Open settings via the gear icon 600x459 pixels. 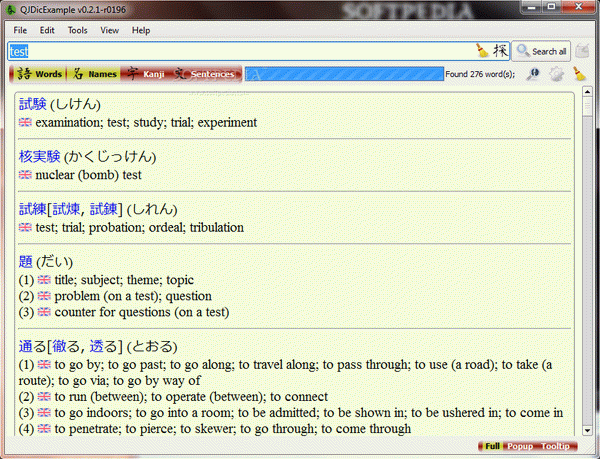tap(556, 73)
